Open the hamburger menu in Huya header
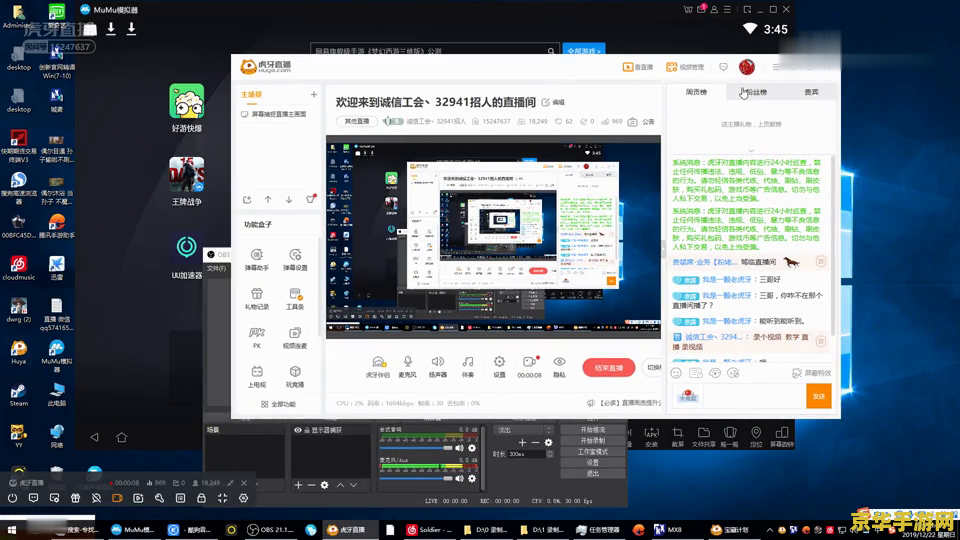This screenshot has height=540, width=960. (x=776, y=67)
